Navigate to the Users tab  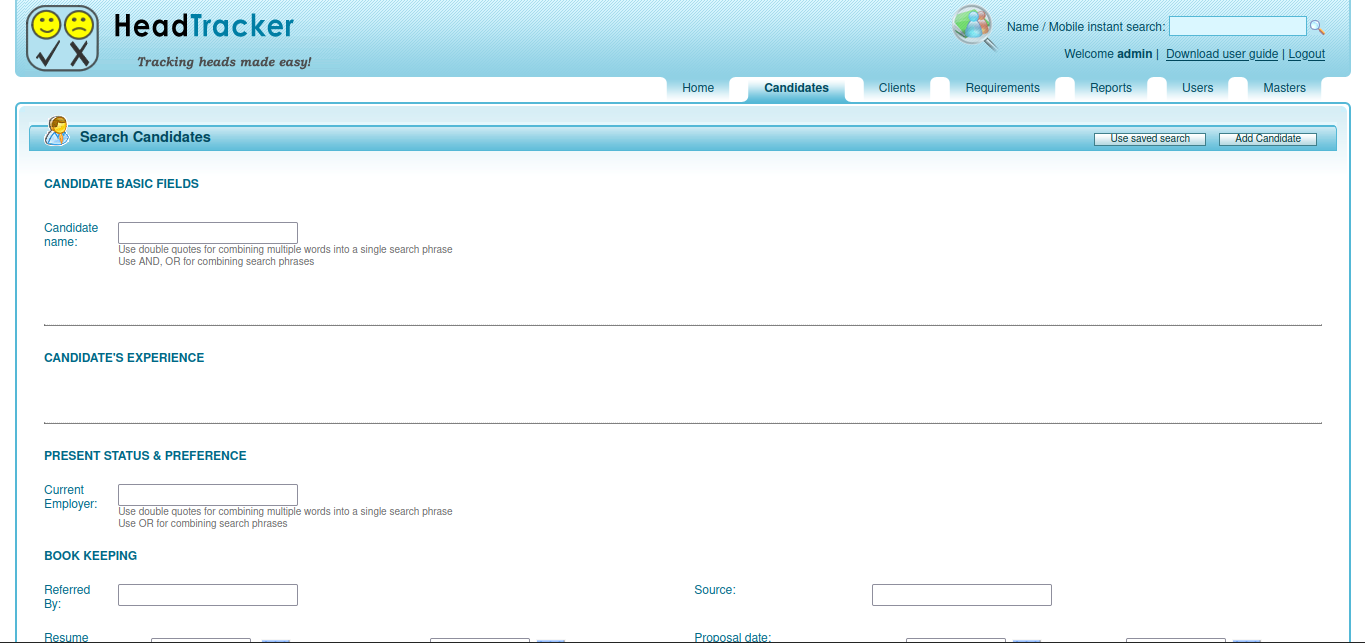point(1197,88)
